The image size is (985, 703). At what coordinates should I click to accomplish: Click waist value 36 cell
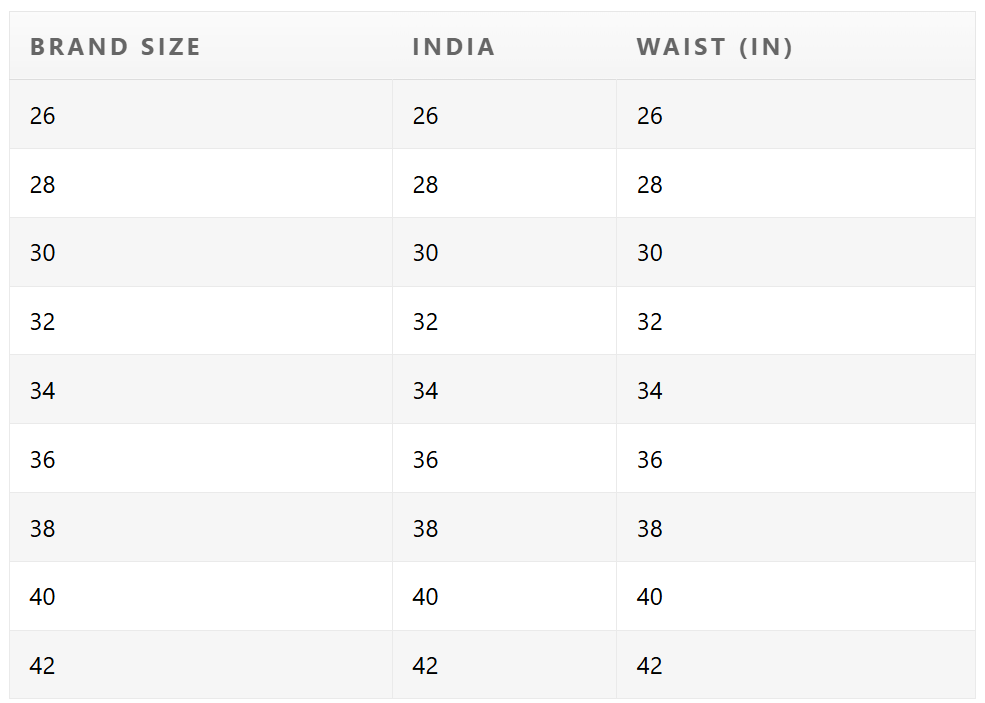796,459
